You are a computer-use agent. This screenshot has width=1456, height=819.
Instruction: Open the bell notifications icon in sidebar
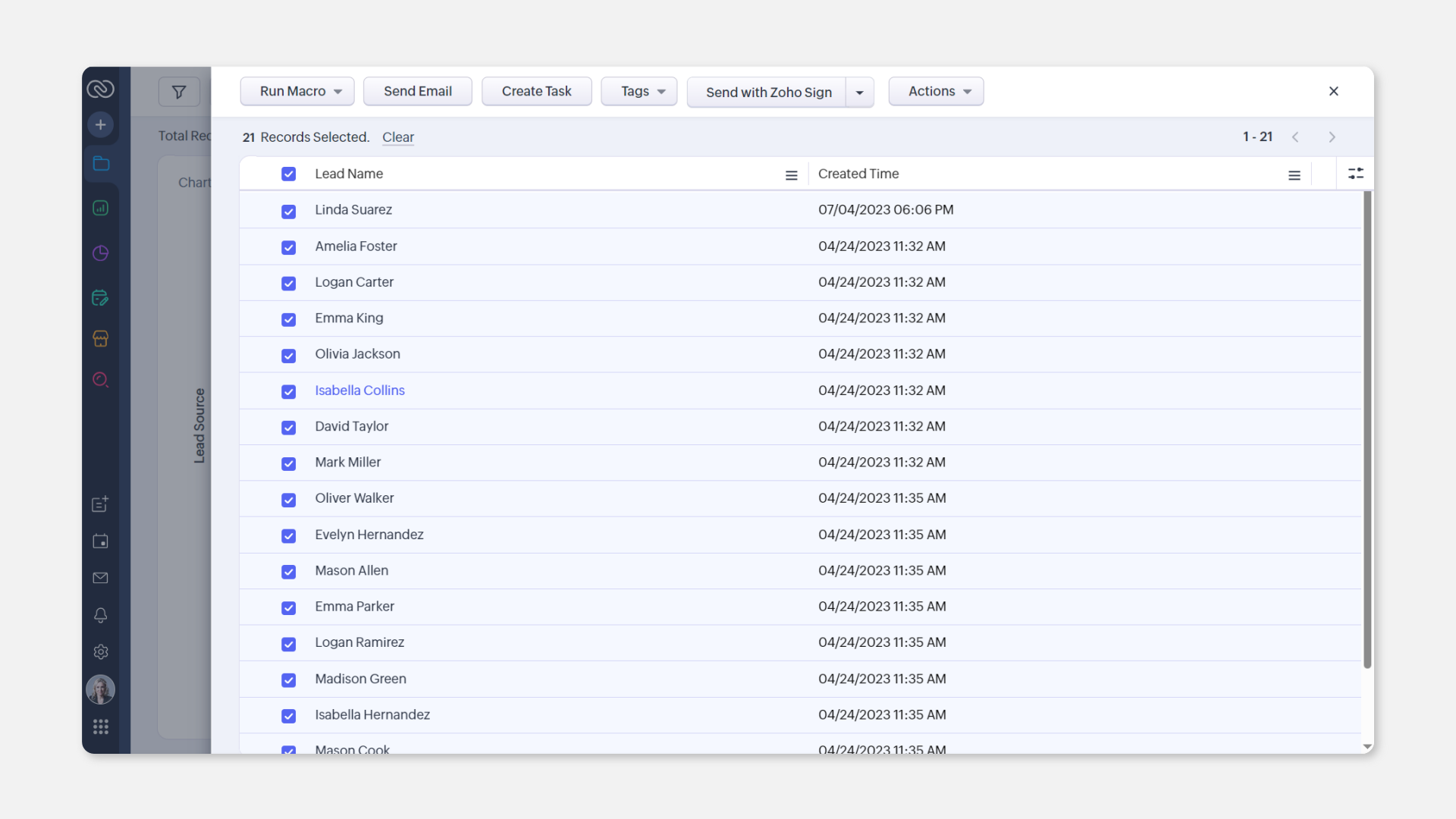(100, 615)
